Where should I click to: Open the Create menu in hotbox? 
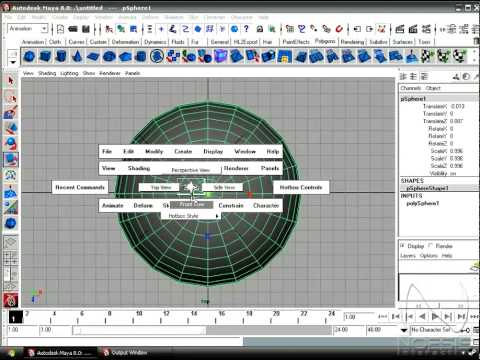click(183, 151)
